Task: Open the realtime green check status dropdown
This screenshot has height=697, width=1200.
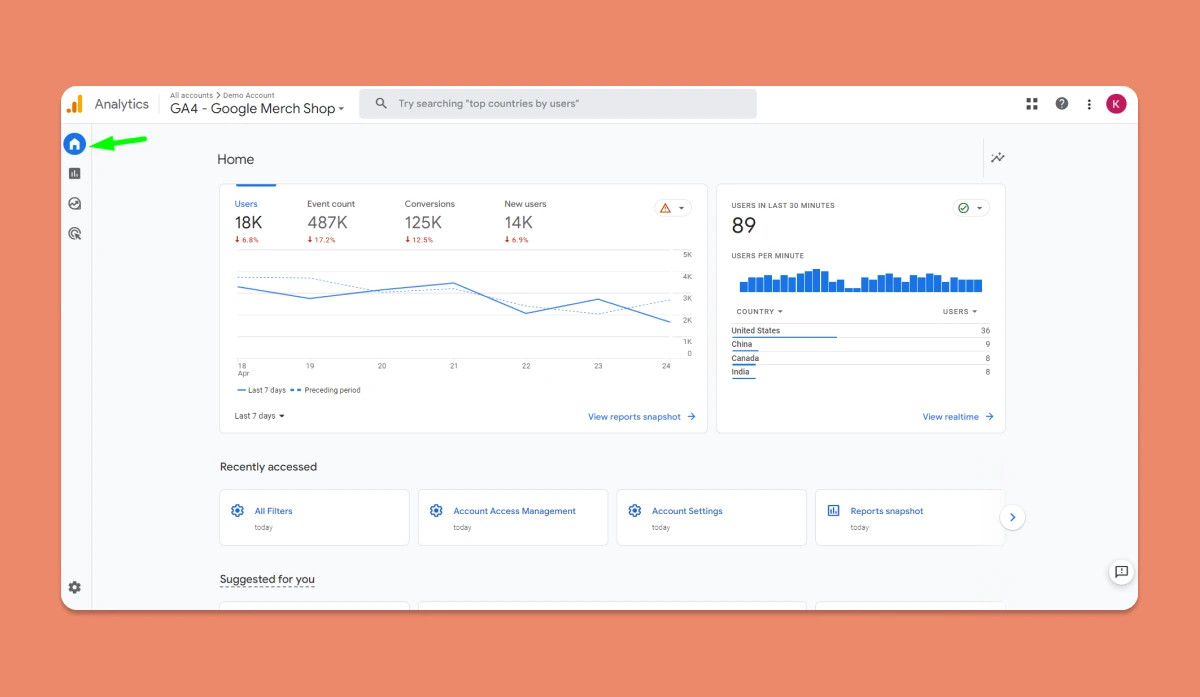Action: point(971,208)
